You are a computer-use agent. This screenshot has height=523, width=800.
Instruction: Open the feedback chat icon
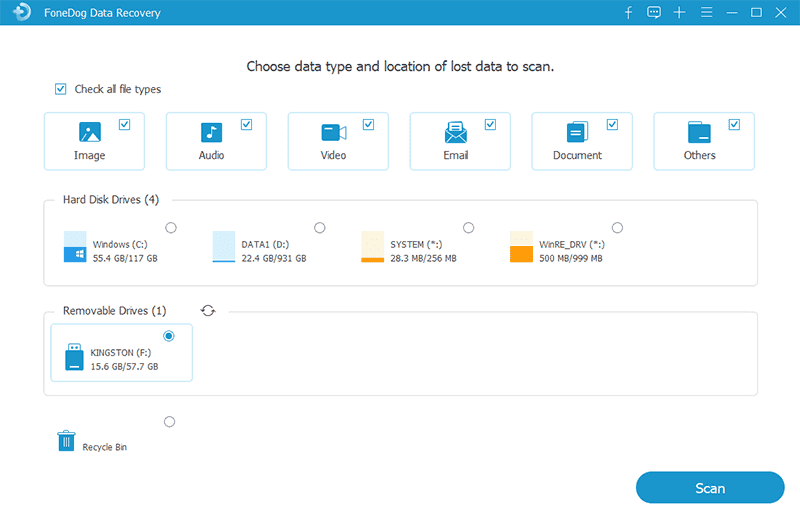654,13
